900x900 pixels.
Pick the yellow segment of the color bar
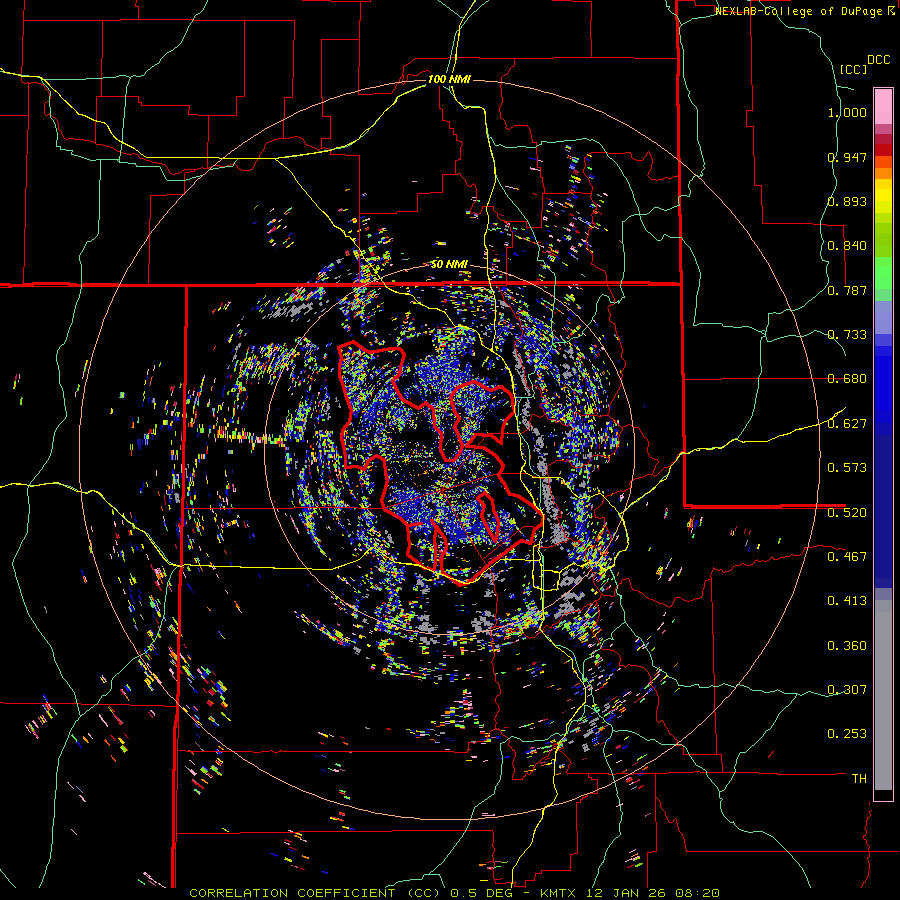point(883,197)
